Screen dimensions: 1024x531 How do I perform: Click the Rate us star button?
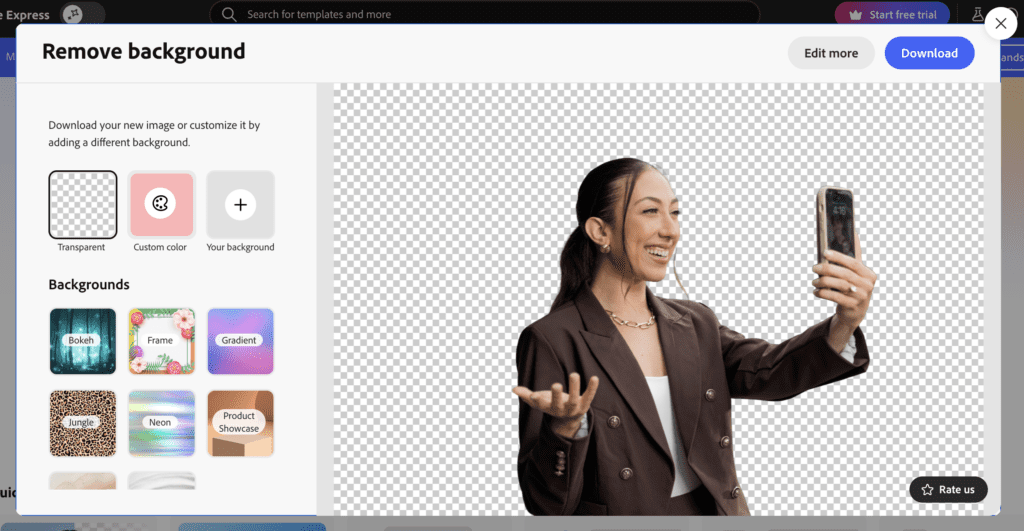(948, 489)
